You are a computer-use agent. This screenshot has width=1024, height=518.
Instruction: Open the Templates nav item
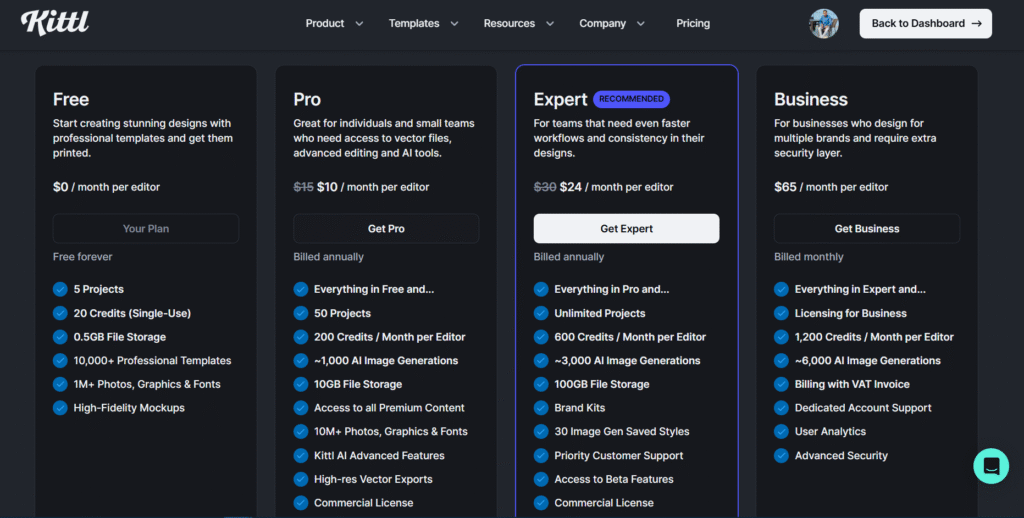point(414,24)
